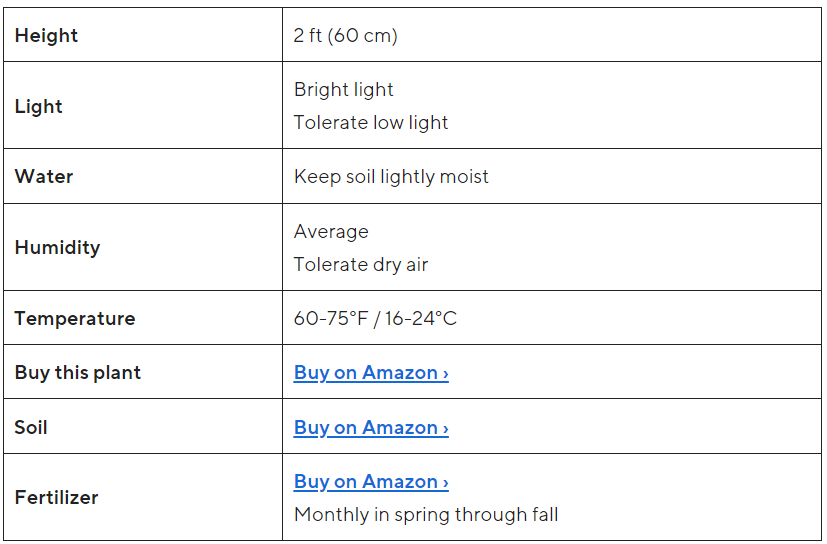Select the Light row label
The height and width of the screenshot is (544, 827).
click(39, 107)
